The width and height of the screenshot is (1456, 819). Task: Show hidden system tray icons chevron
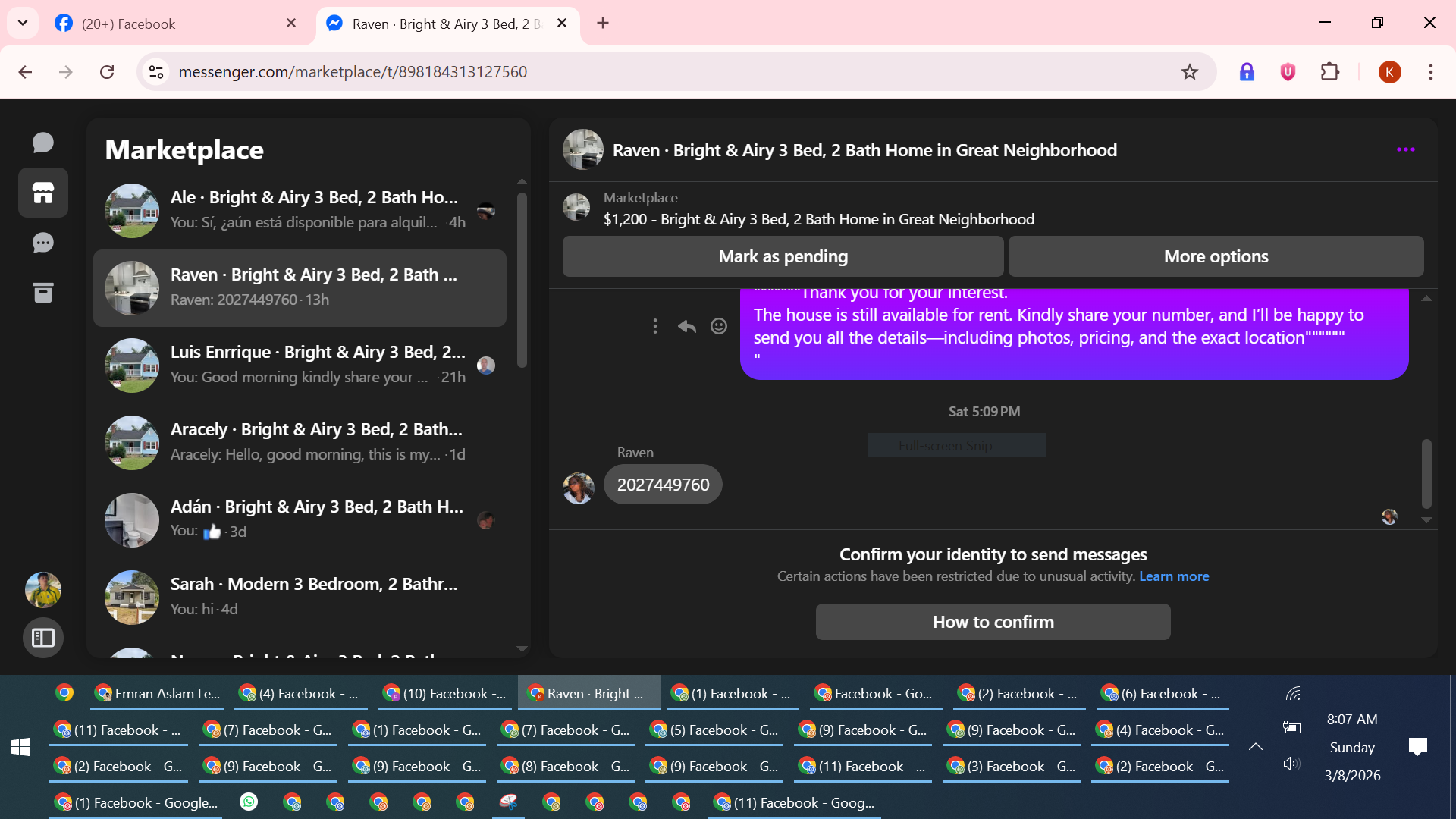coord(1256,747)
